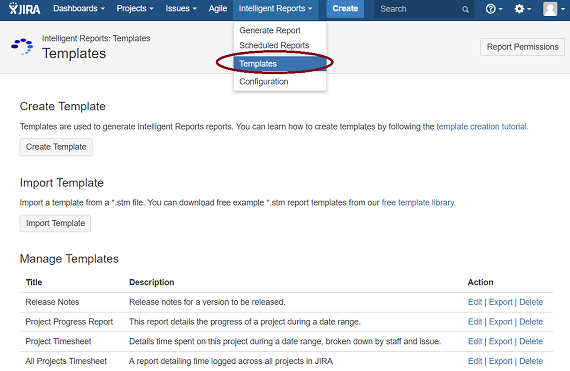Delete the Project Progress Report template
This screenshot has height=371, width=570.
point(531,322)
